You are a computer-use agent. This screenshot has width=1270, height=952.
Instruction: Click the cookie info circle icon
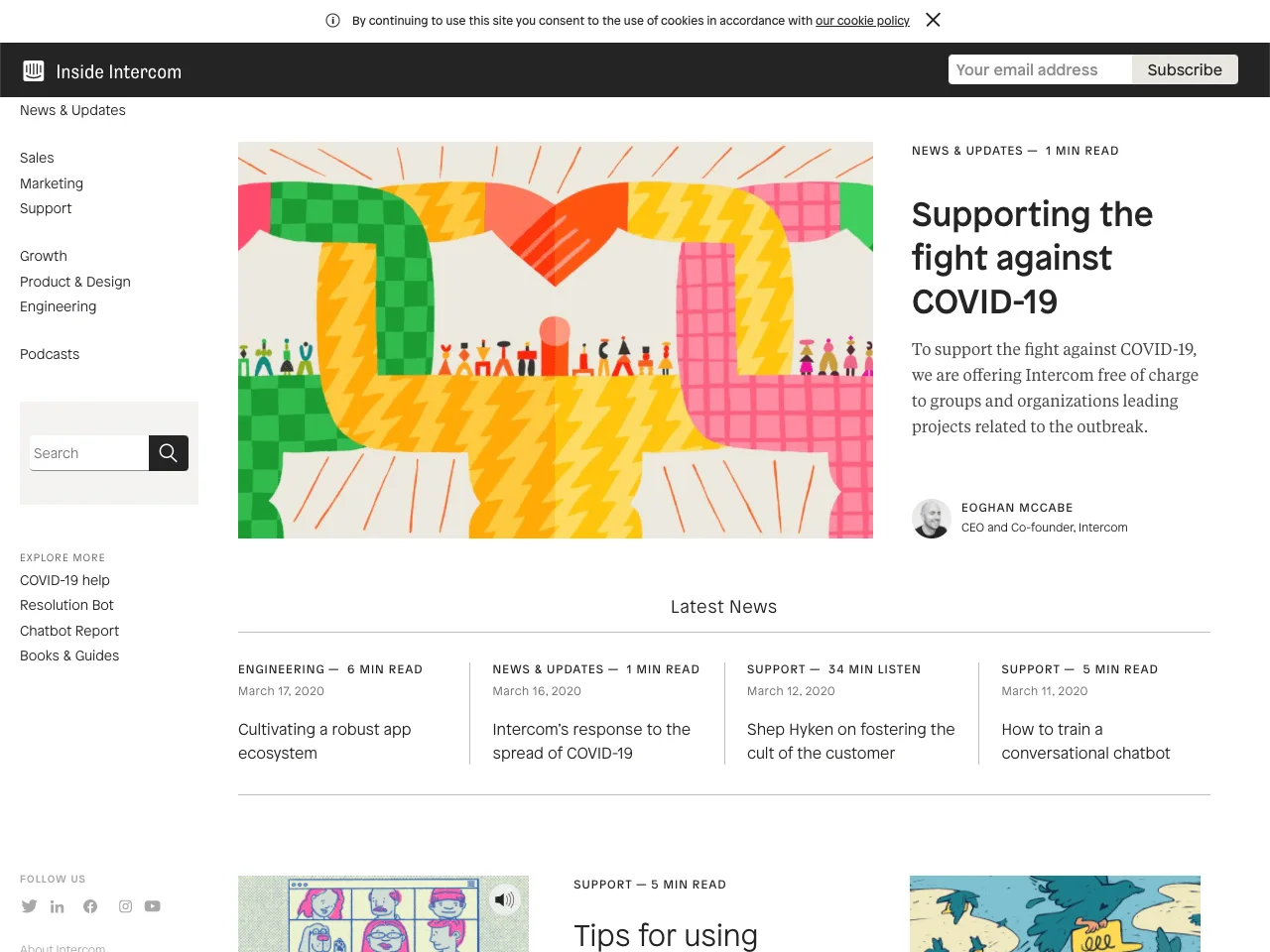point(333,20)
